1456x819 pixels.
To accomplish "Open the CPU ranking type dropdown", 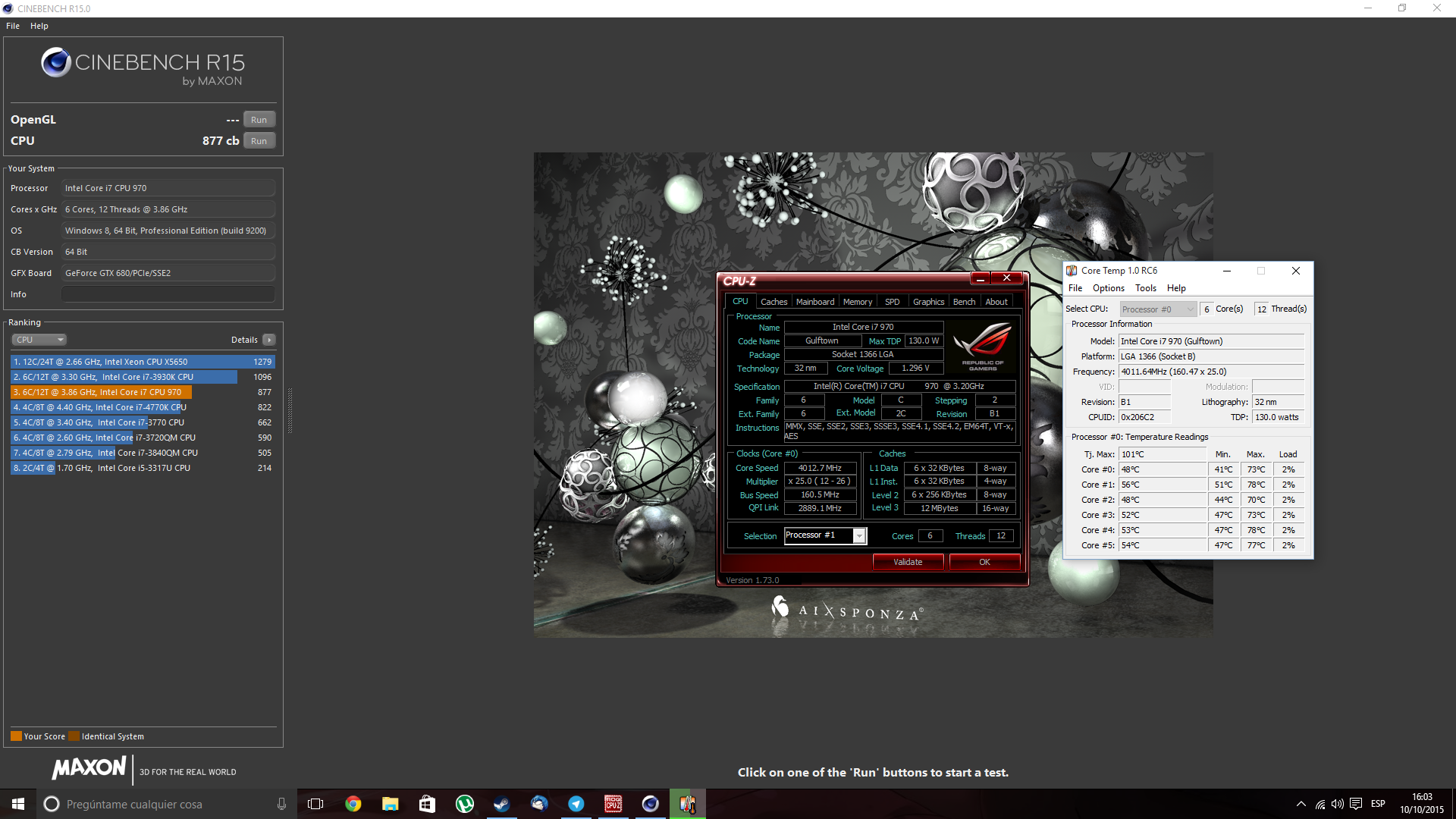I will tap(39, 340).
